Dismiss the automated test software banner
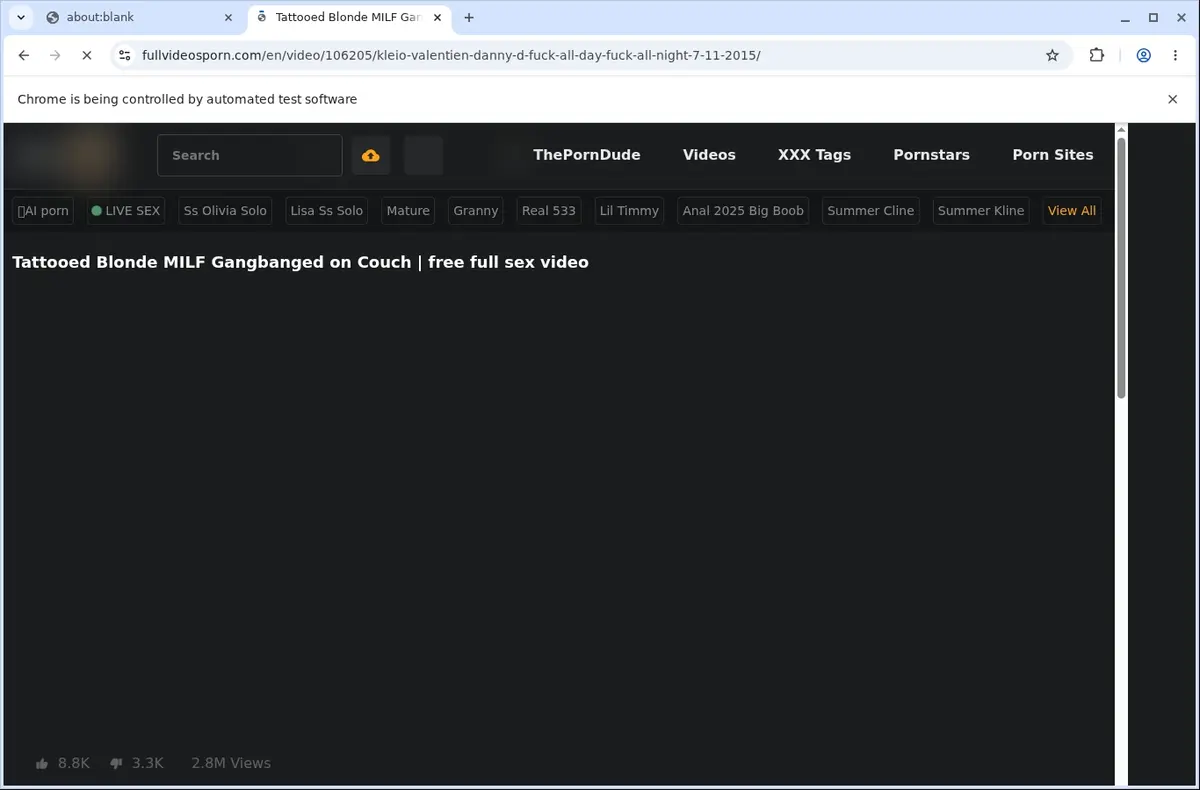1200x790 pixels. tap(1172, 99)
